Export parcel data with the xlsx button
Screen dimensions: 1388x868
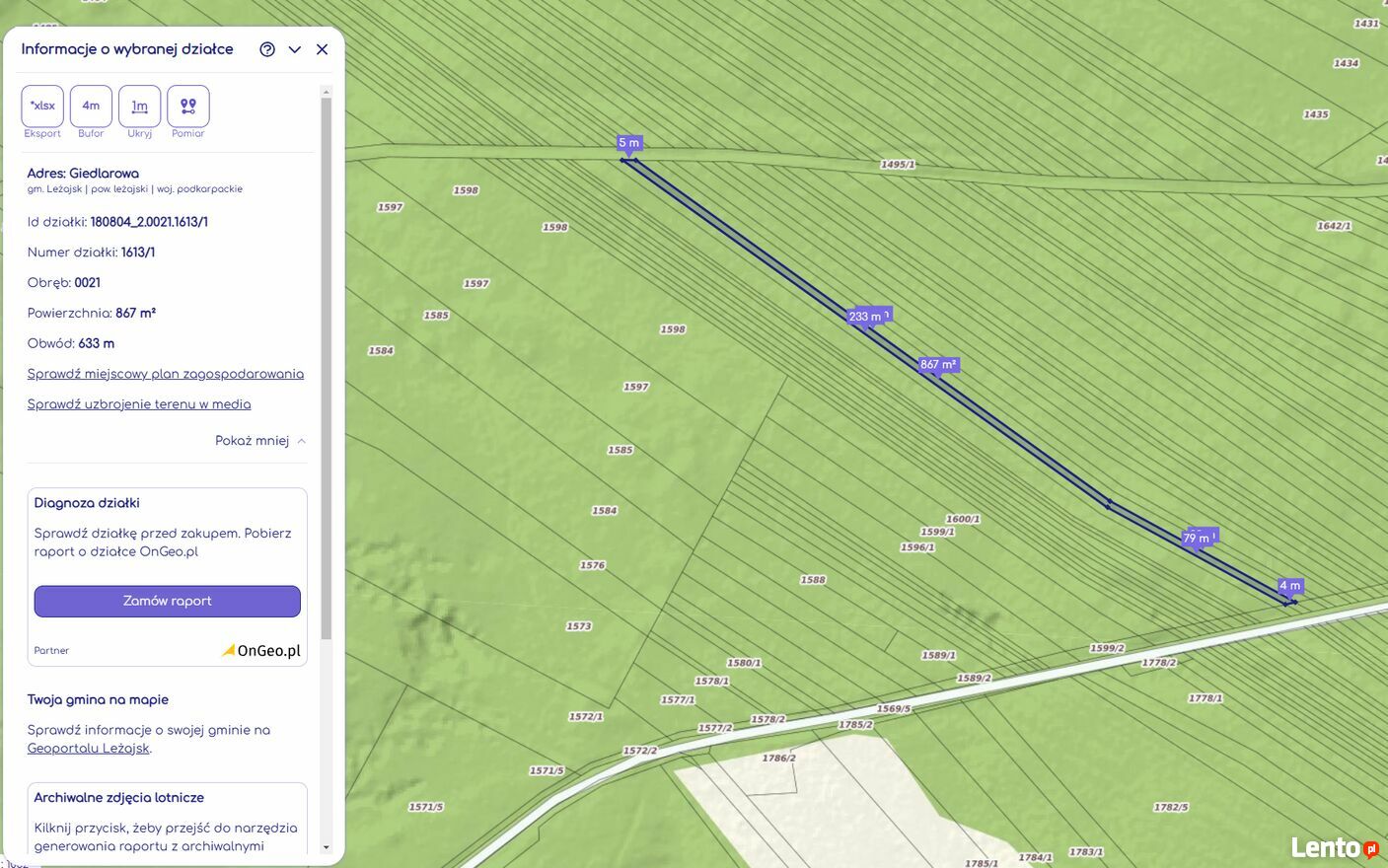tap(42, 106)
